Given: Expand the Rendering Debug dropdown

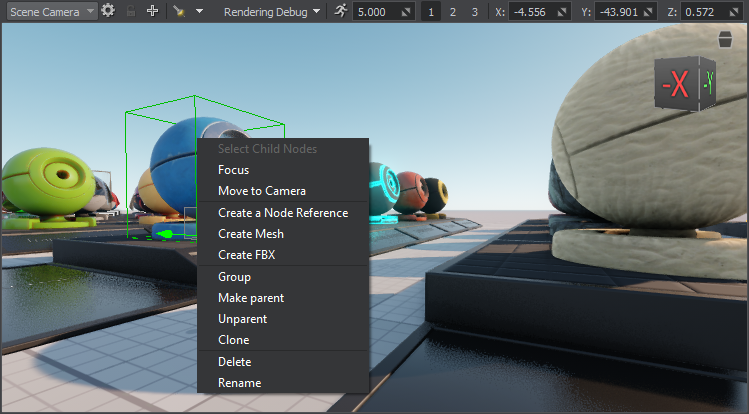Looking at the screenshot, I should tap(271, 11).
